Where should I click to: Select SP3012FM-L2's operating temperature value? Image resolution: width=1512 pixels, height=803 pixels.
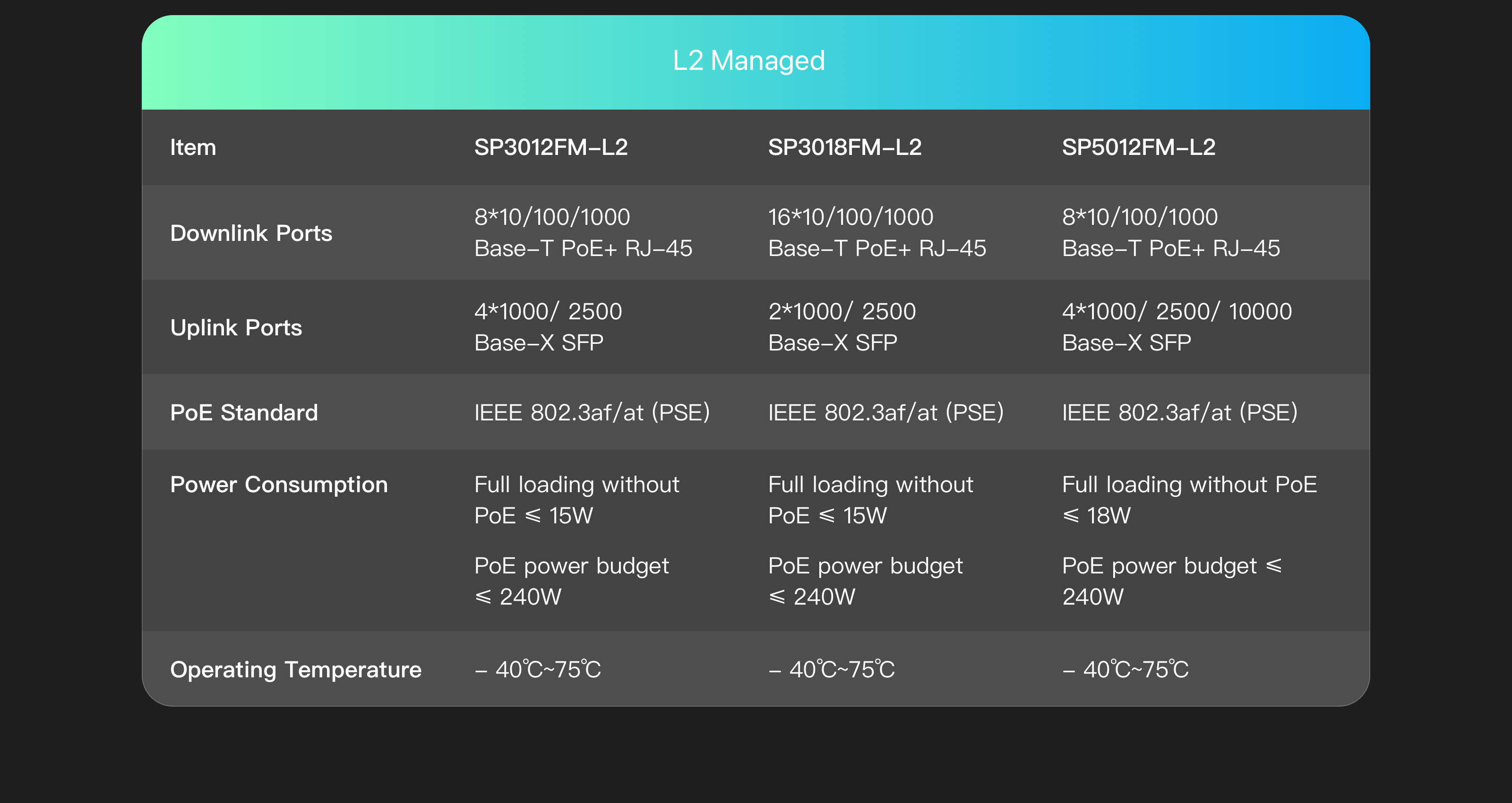538,670
